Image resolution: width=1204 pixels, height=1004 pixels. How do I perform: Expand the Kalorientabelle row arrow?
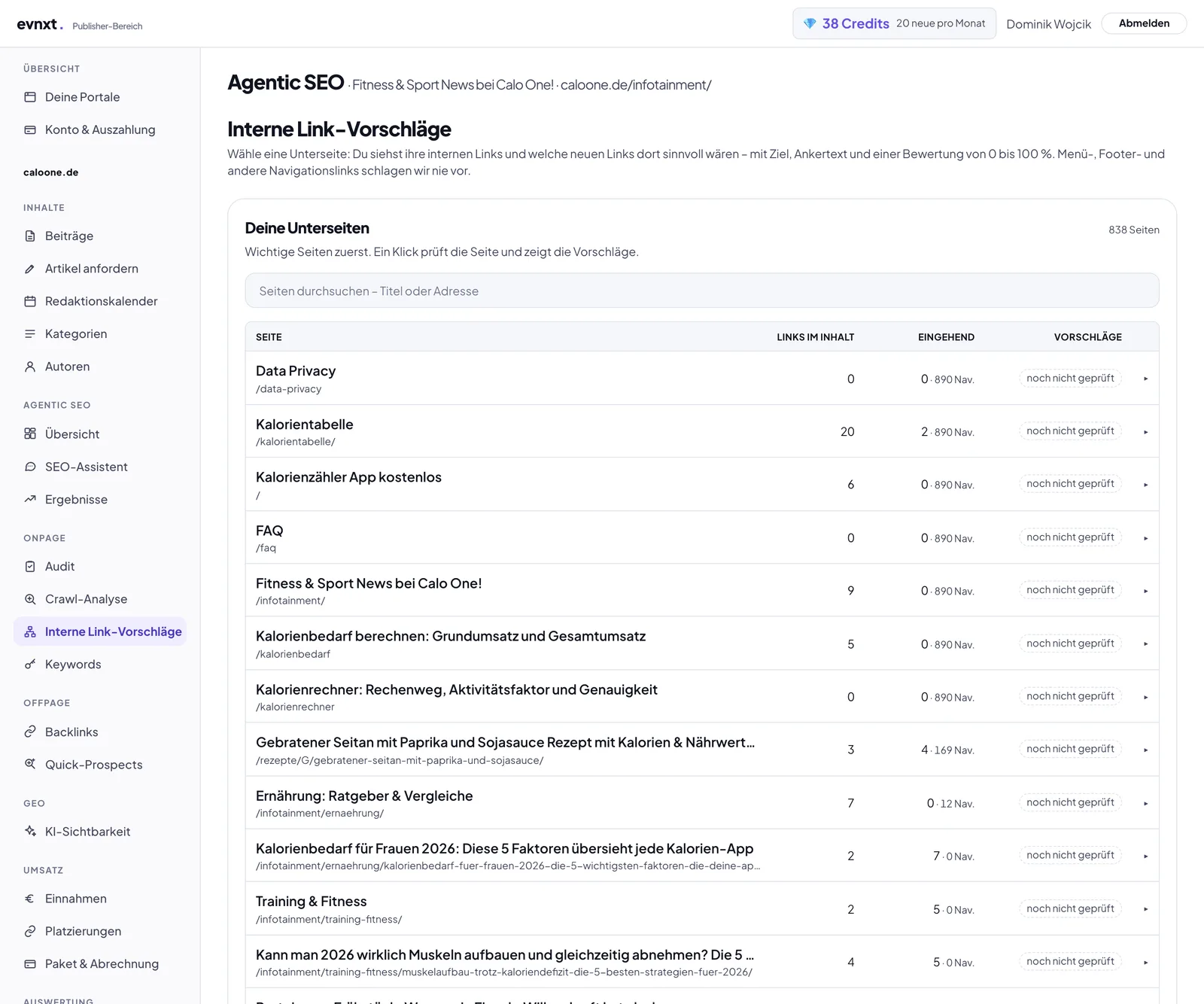pyautogui.click(x=1145, y=432)
